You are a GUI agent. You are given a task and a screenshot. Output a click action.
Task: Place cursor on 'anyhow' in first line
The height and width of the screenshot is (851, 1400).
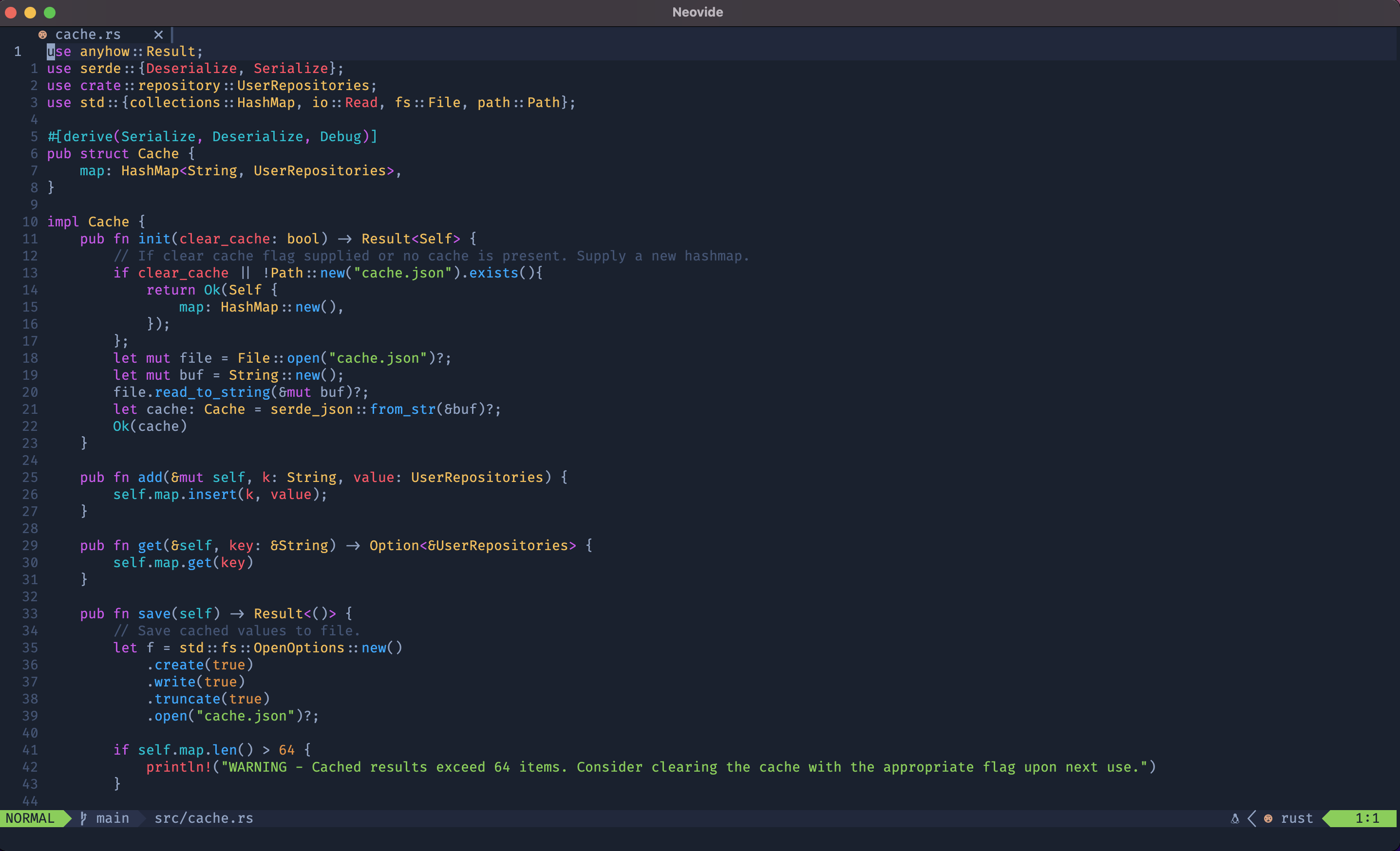tap(105, 52)
